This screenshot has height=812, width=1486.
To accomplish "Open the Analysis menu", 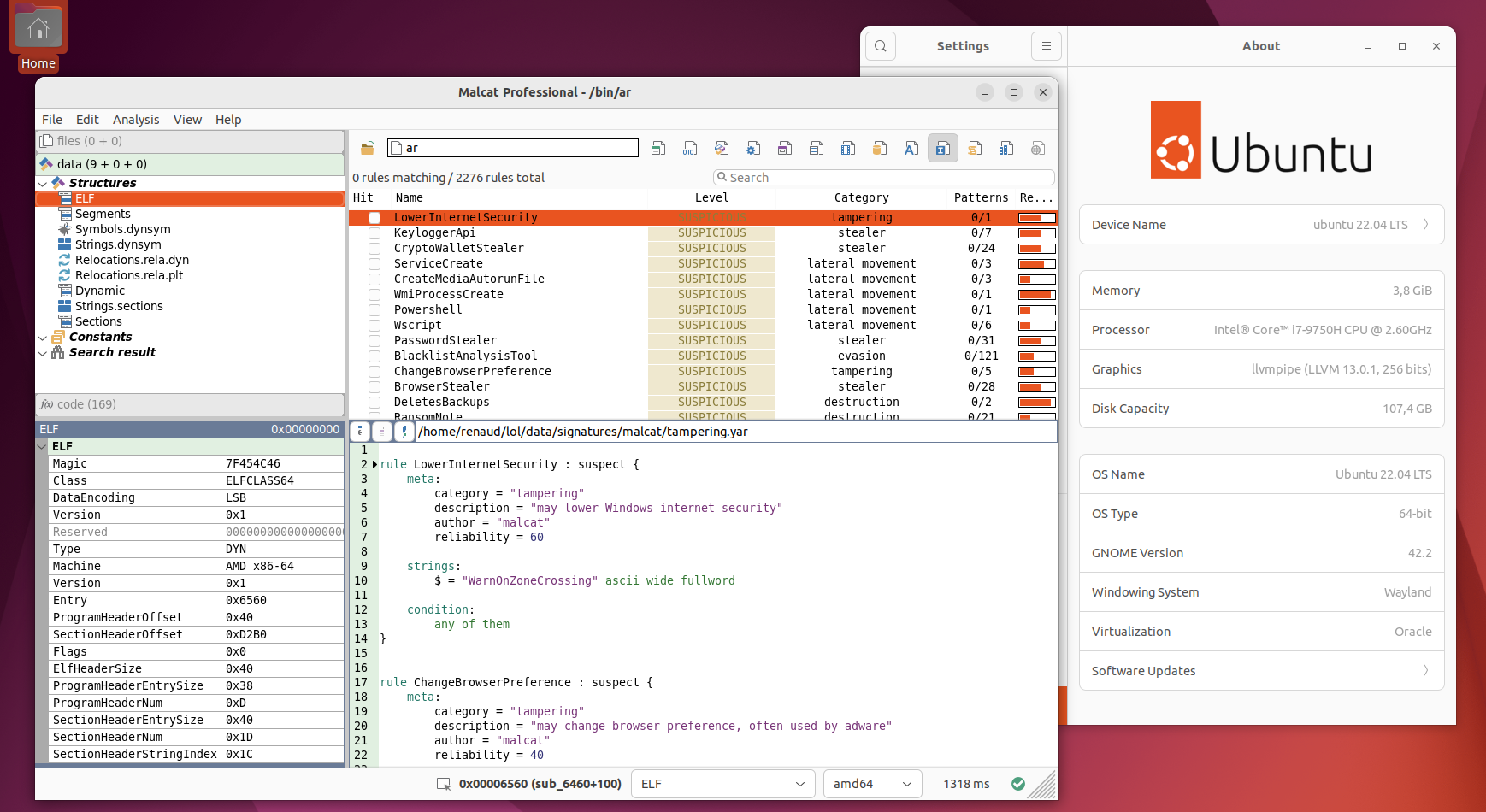I will (x=136, y=120).
